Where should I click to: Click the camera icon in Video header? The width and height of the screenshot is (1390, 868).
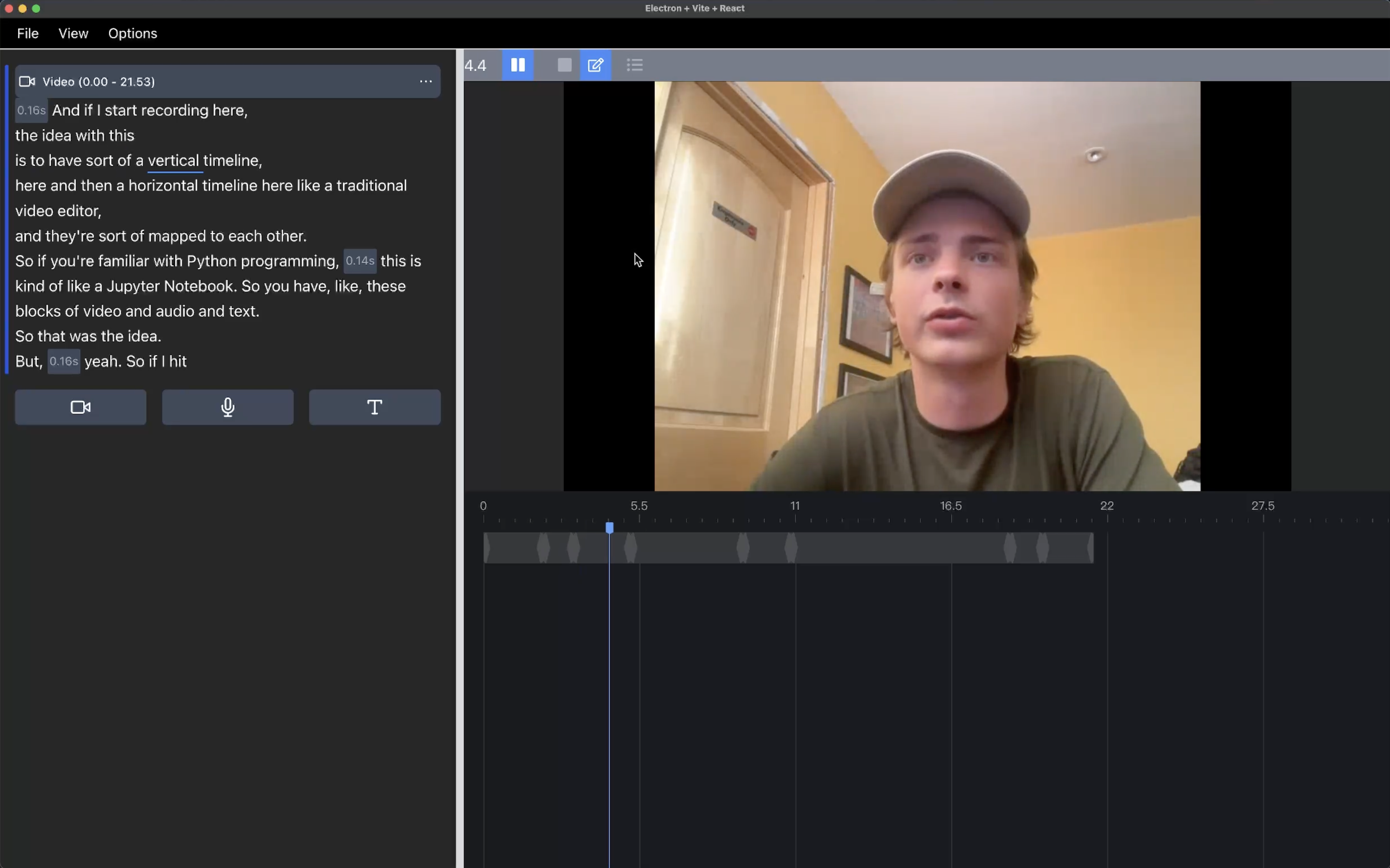coord(27,81)
